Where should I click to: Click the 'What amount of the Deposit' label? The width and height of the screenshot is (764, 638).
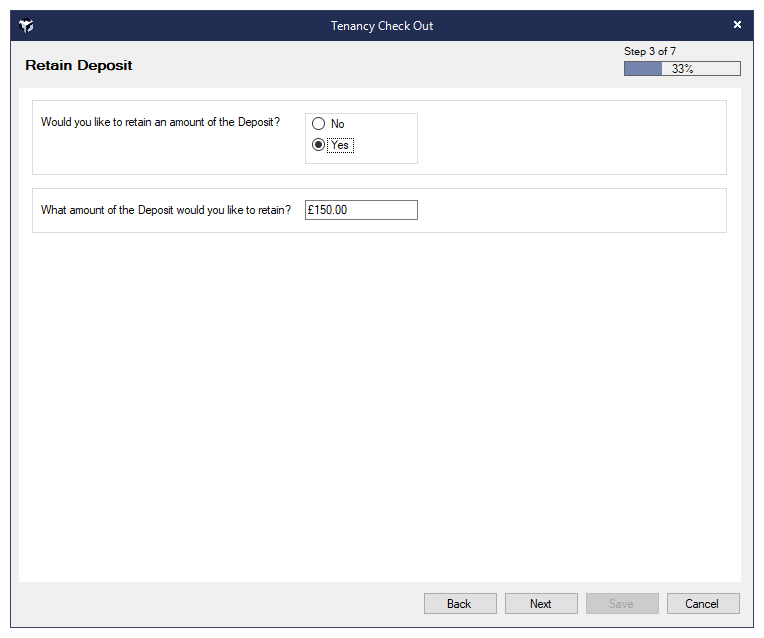(166, 210)
